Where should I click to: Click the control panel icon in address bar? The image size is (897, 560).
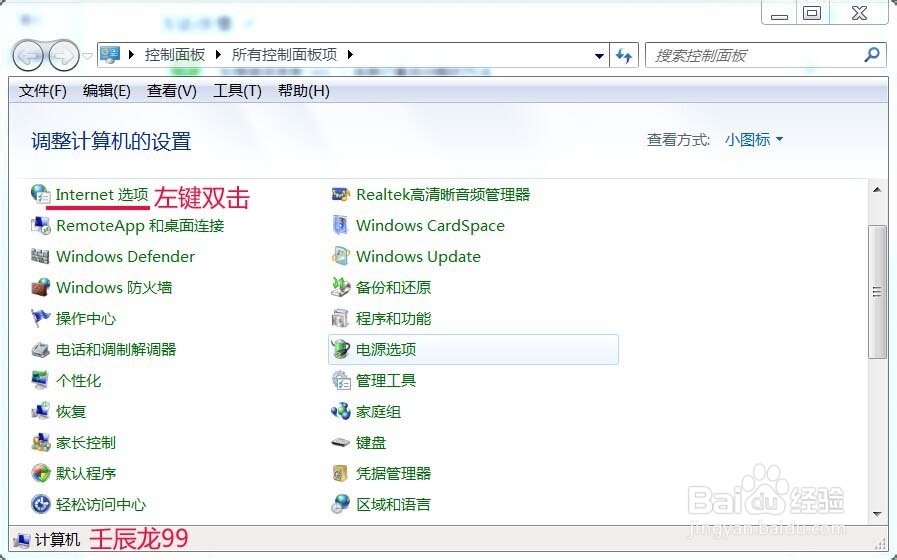point(110,55)
